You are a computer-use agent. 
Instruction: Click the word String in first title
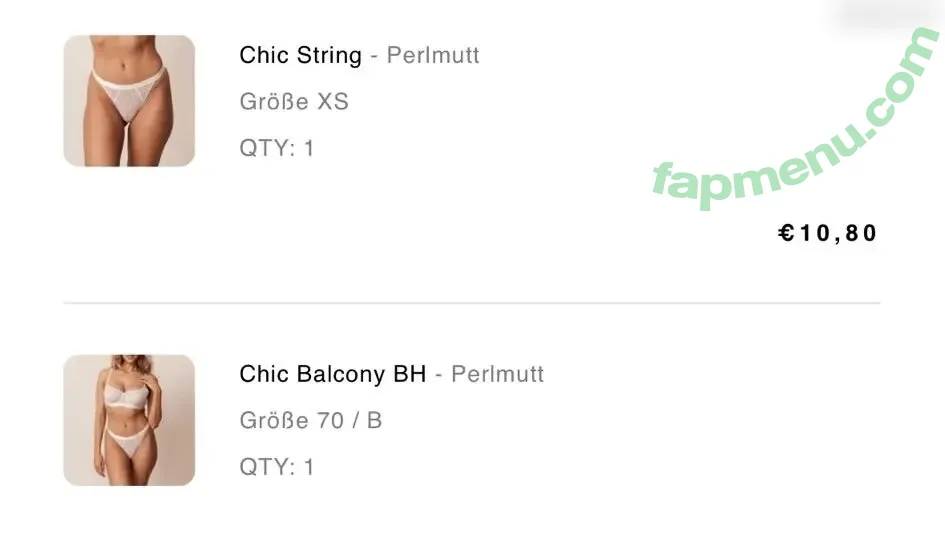coord(330,55)
